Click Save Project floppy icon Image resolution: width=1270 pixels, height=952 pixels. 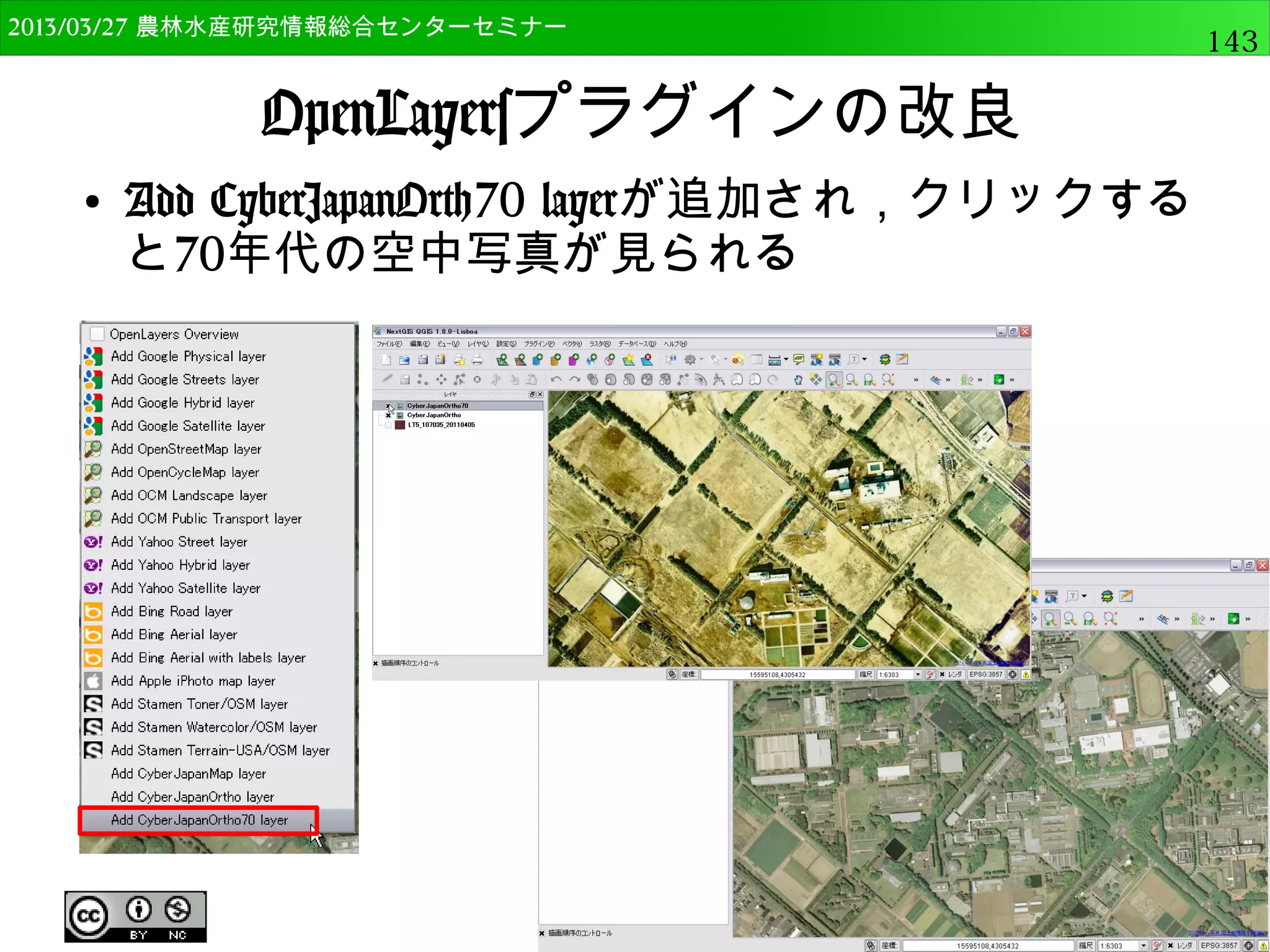pos(423,360)
